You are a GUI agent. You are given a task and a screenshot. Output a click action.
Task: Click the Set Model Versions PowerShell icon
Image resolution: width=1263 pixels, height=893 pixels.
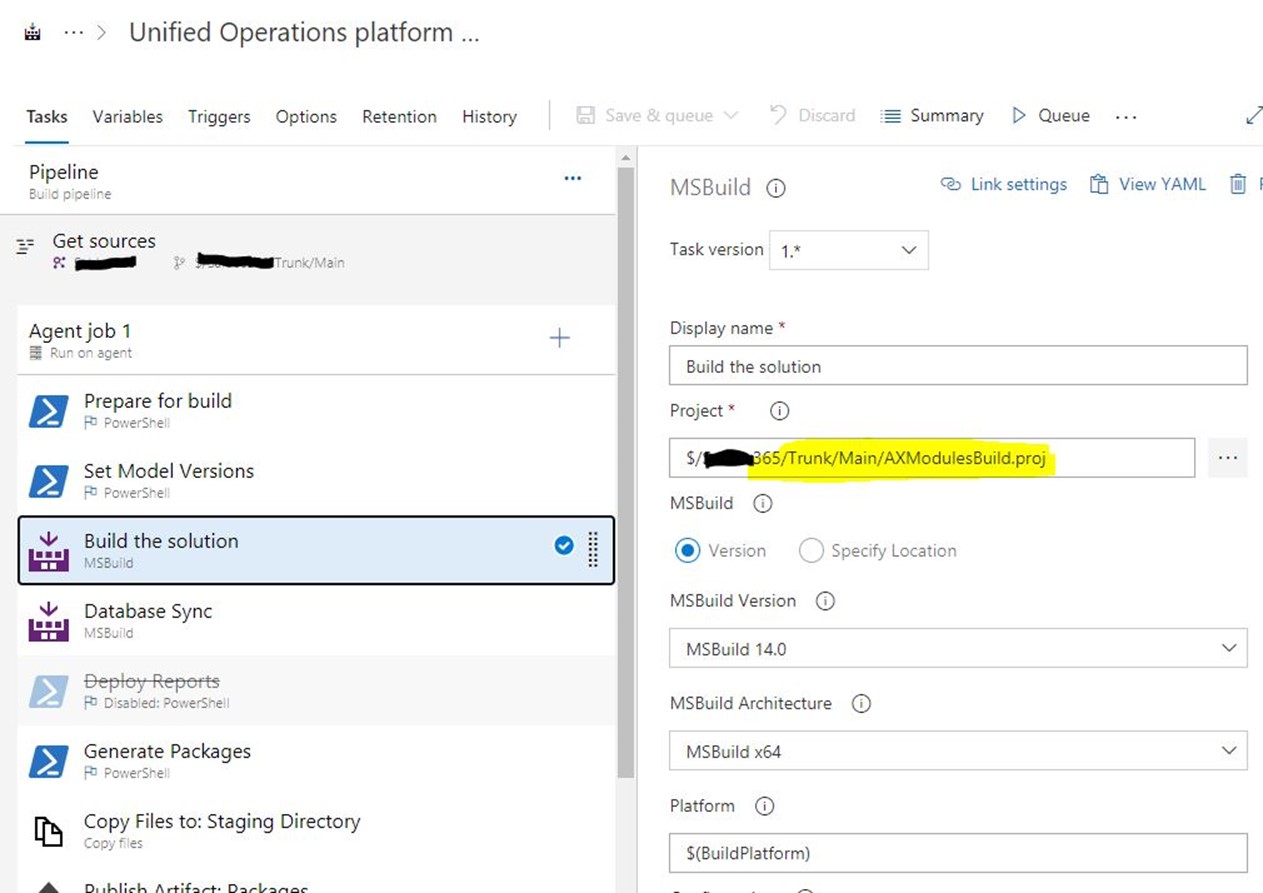click(x=48, y=481)
